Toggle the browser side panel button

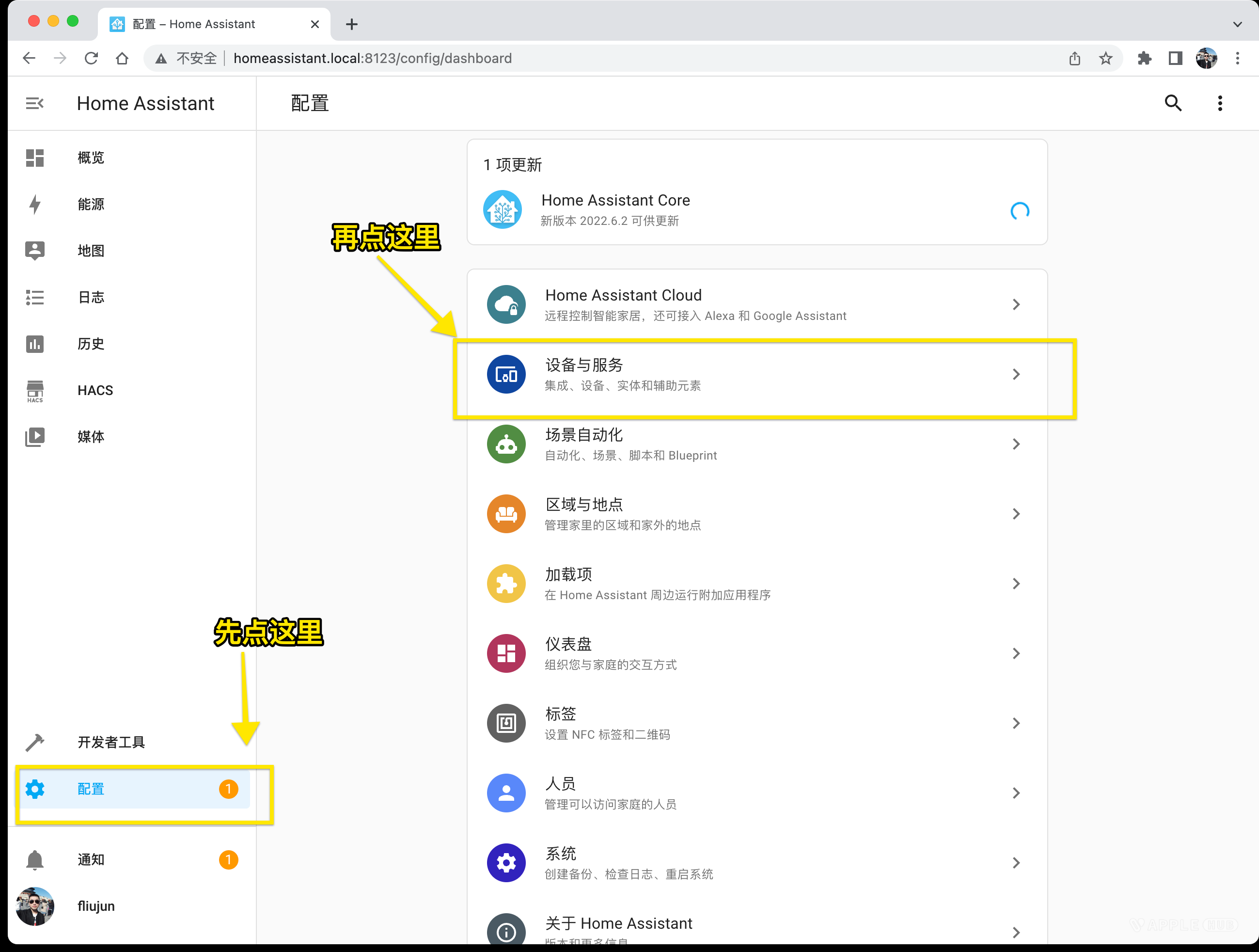pos(1175,58)
